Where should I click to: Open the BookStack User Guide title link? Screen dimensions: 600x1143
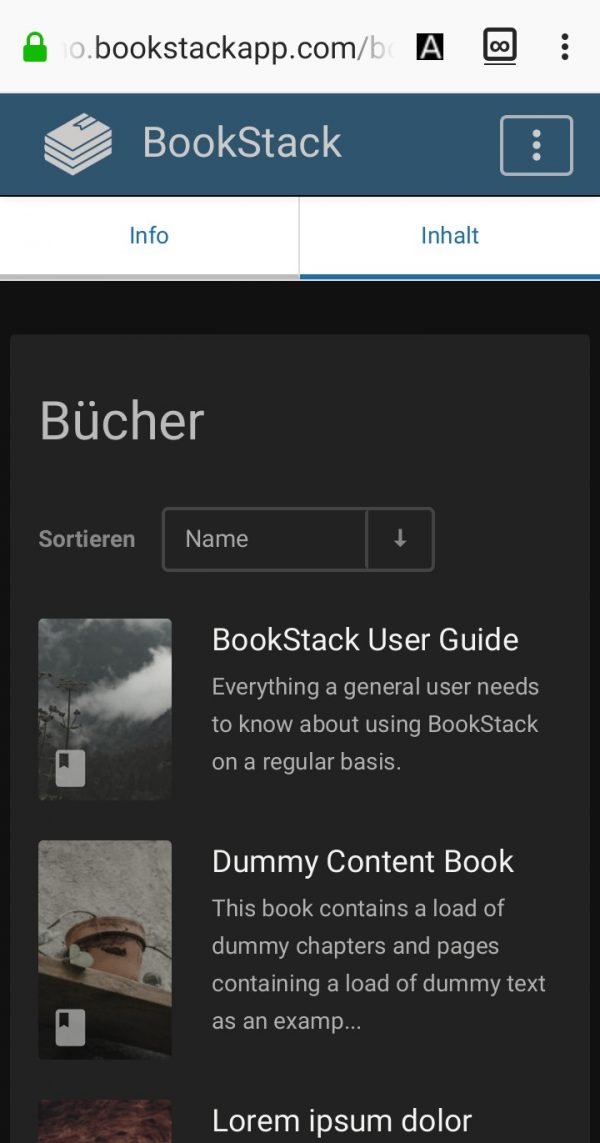(365, 640)
